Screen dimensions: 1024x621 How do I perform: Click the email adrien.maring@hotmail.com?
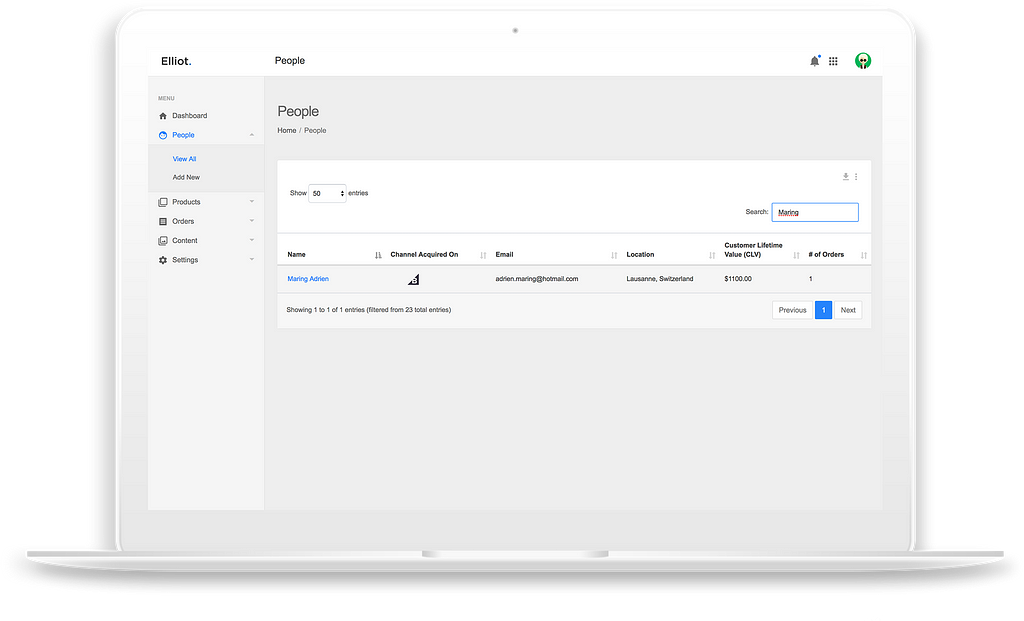[x=537, y=279]
